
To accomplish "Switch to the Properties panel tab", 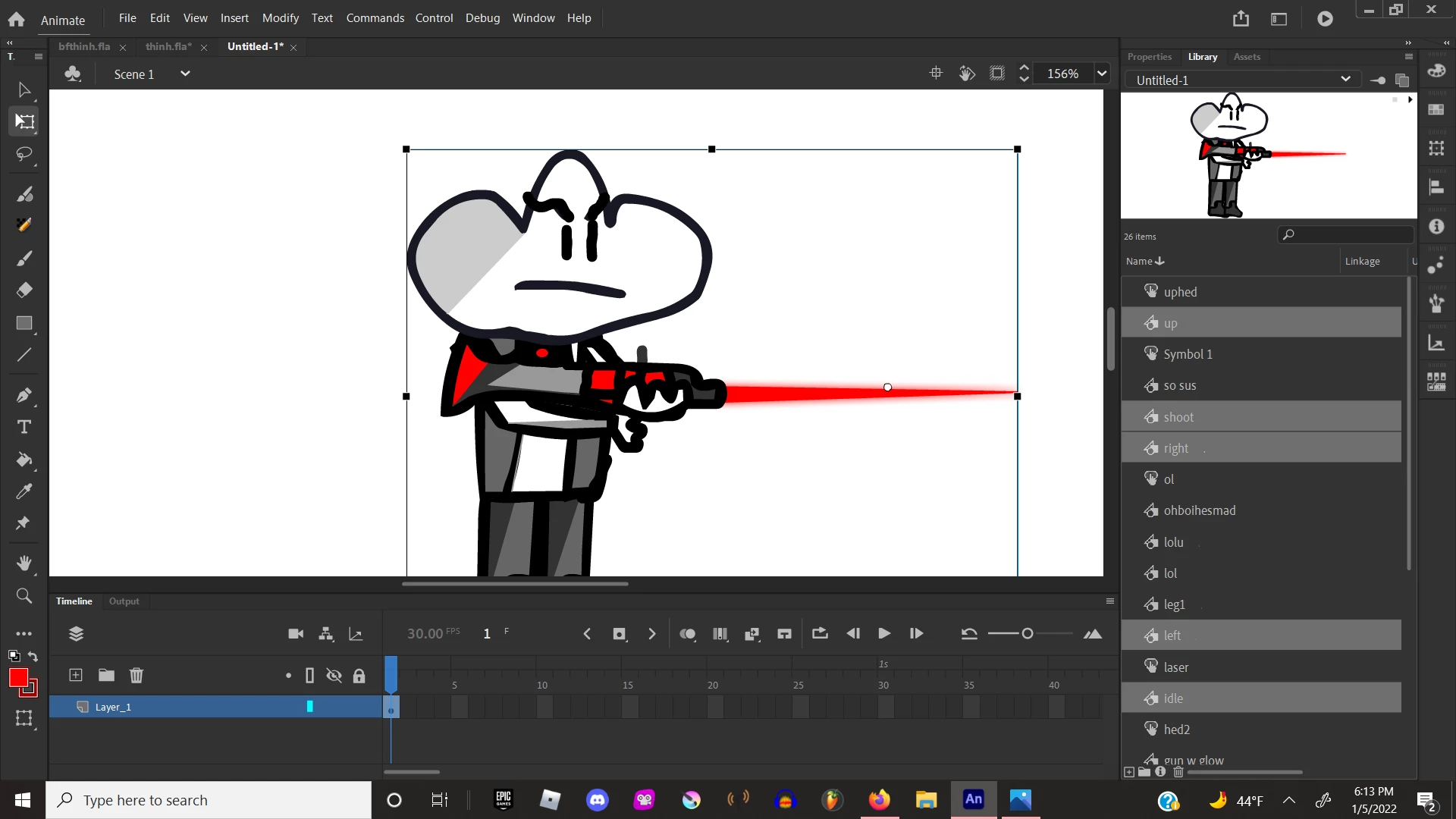I will click(x=1149, y=57).
